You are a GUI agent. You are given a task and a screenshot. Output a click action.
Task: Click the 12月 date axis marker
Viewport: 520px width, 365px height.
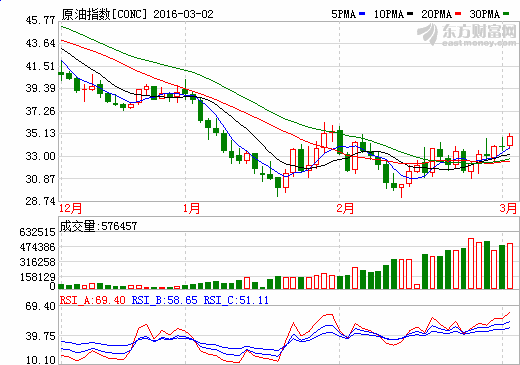[70, 208]
